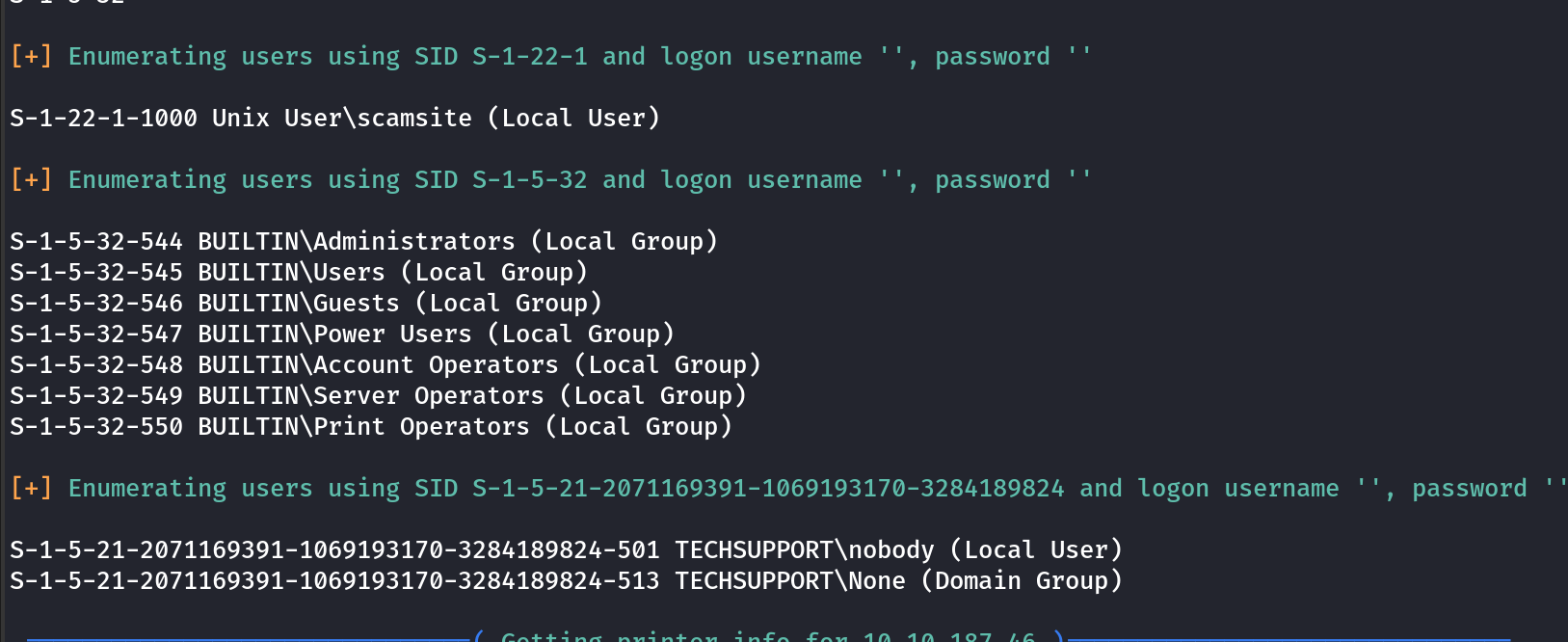Click the BUILTIN\Account Operators entry
1568x642 pixels.
click(378, 364)
